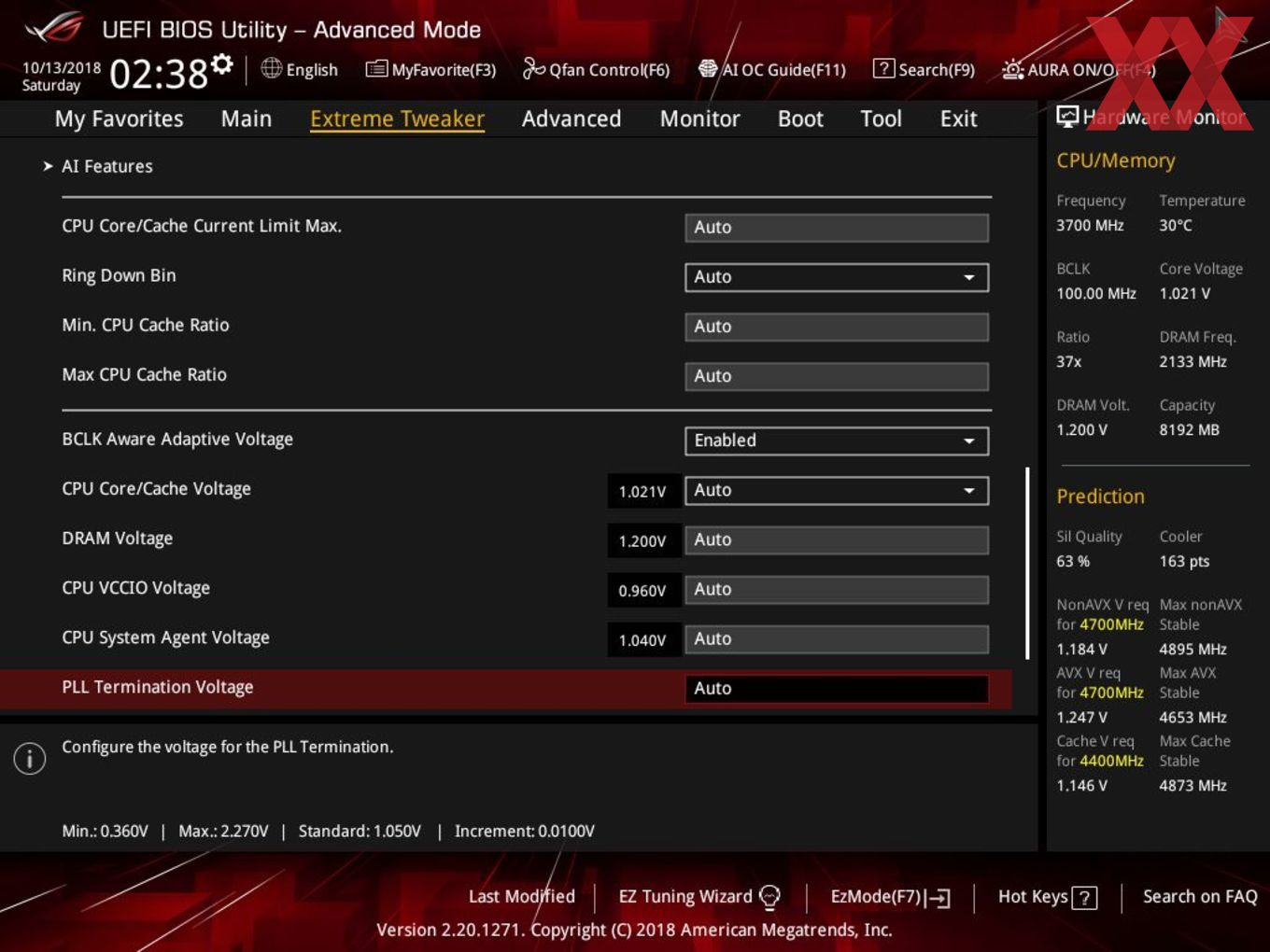Switch to My Favorites tab

pyautogui.click(x=119, y=119)
